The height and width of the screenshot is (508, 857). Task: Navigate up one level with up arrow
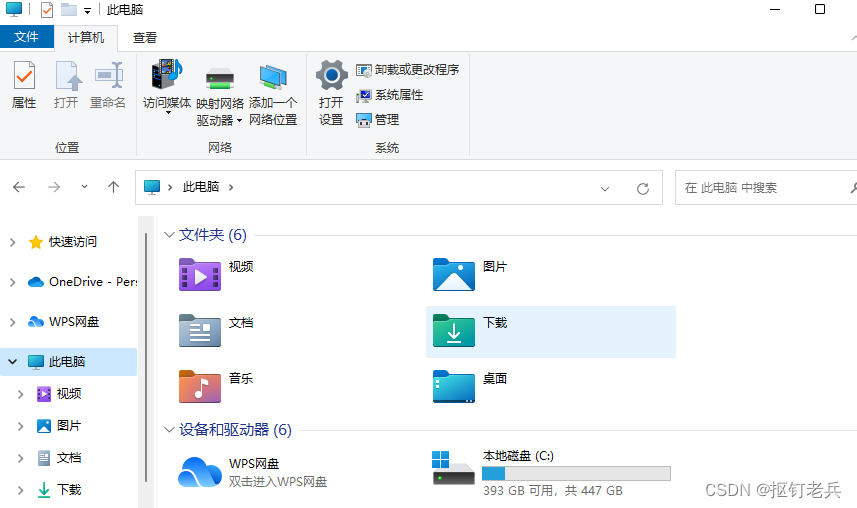point(114,187)
